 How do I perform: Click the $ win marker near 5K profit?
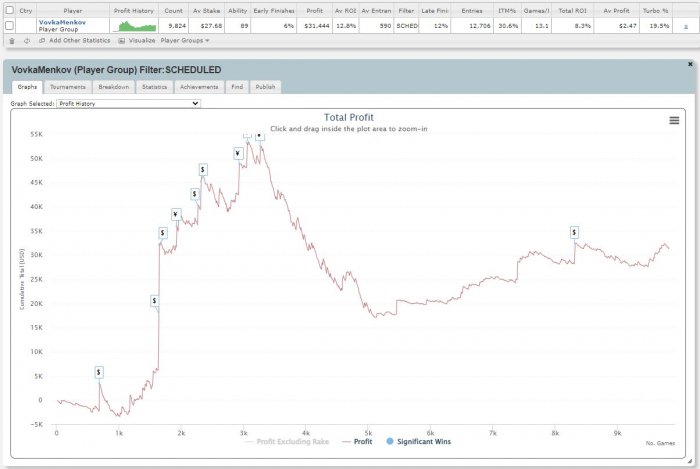pyautogui.click(x=99, y=372)
